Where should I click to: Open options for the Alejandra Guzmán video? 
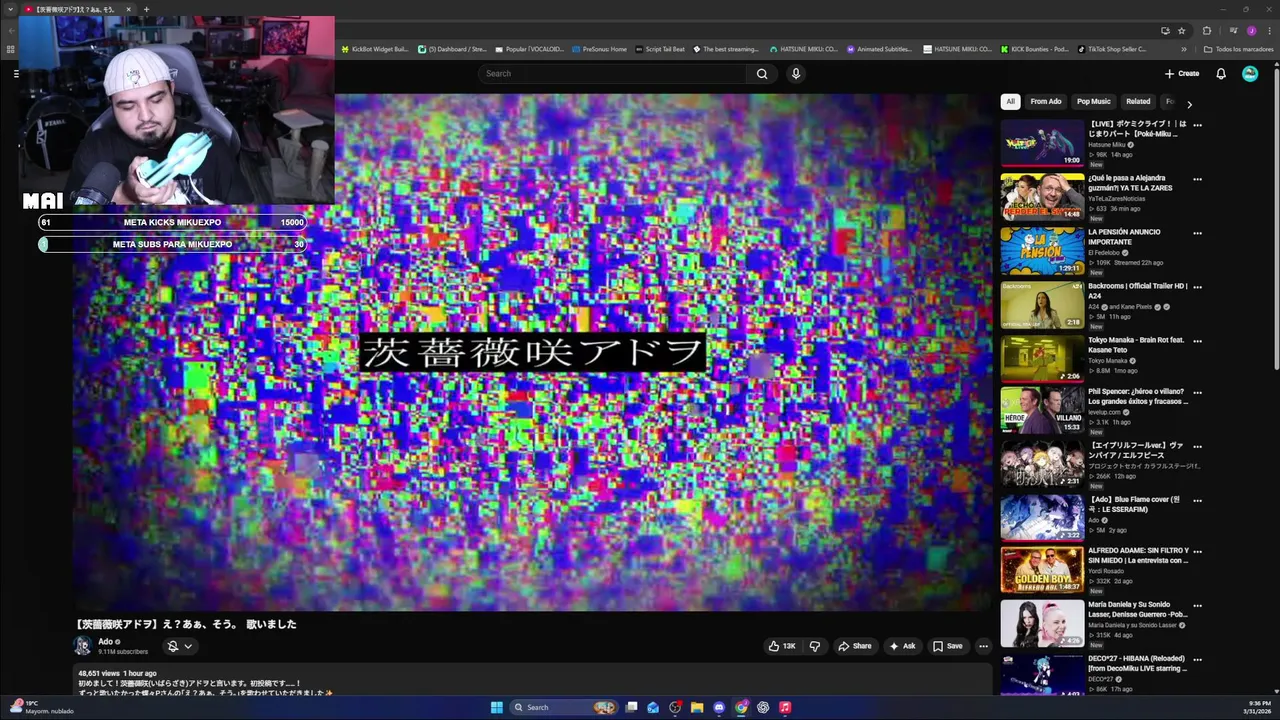[x=1197, y=179]
